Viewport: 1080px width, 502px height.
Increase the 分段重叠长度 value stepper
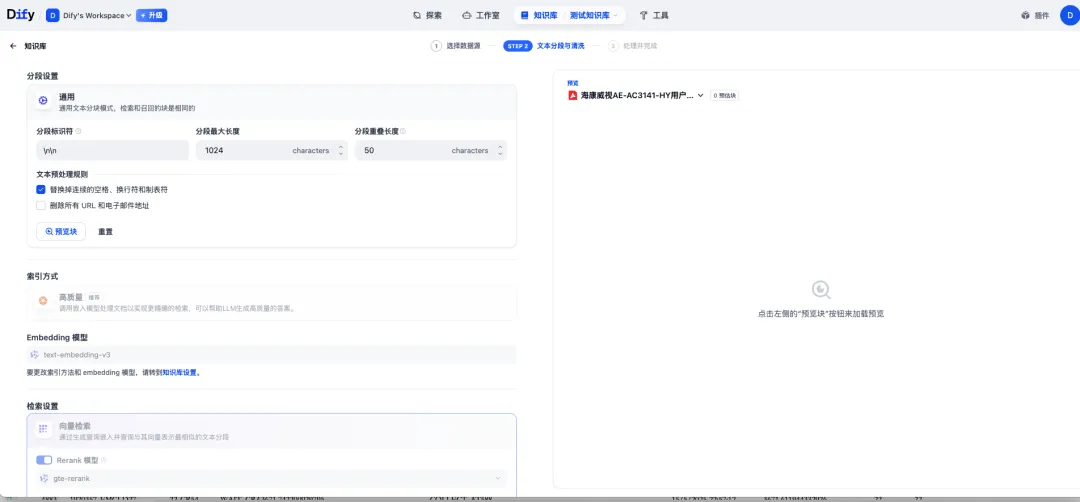point(500,146)
